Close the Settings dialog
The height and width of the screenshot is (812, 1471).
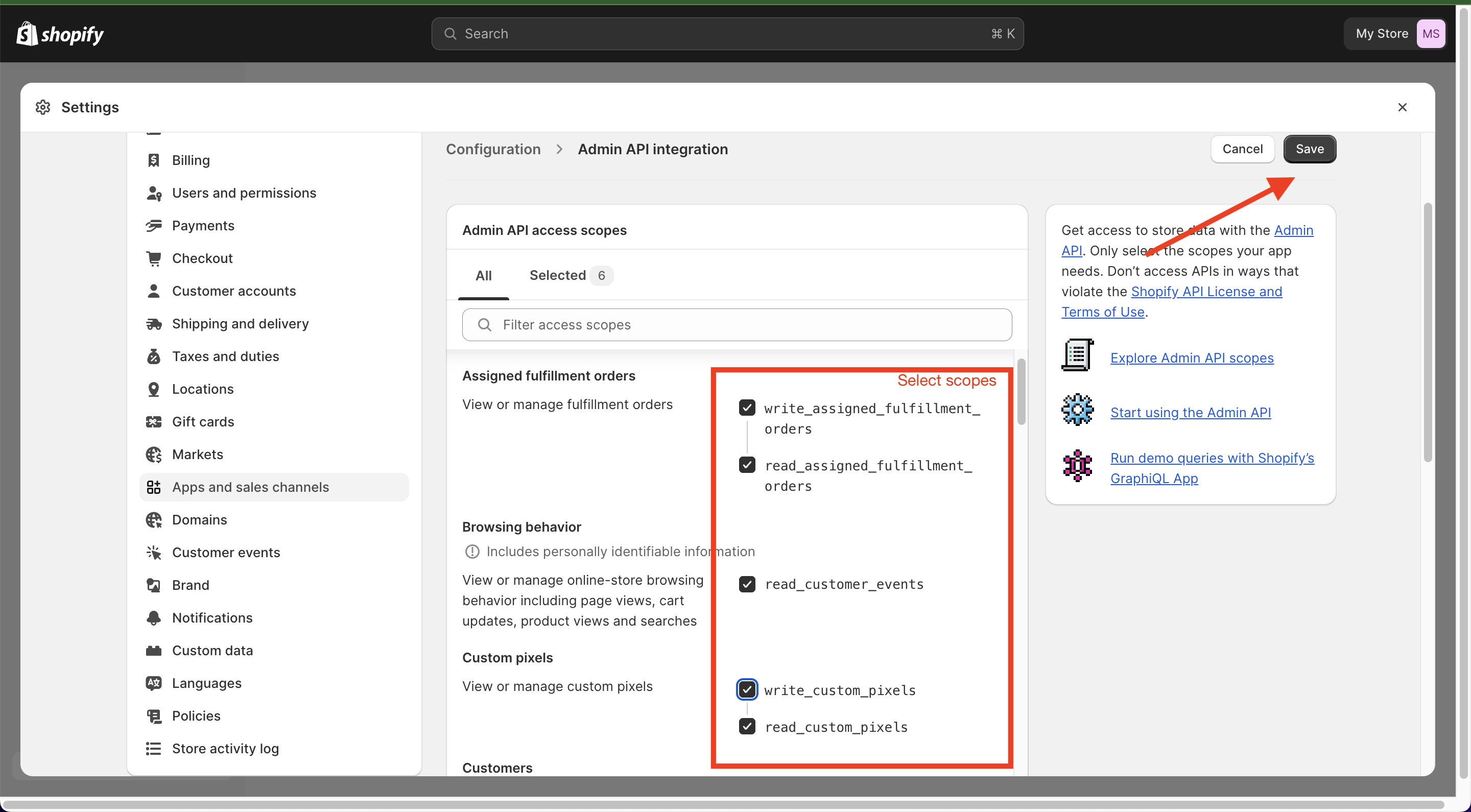tap(1402, 107)
